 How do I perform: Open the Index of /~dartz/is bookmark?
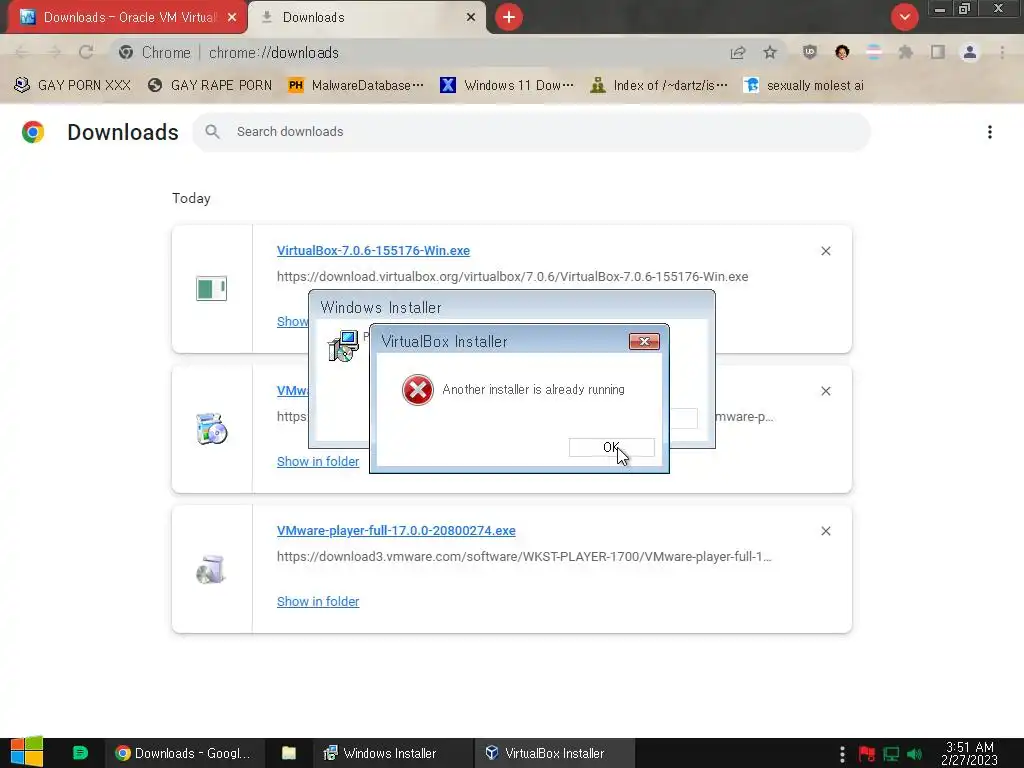(x=658, y=86)
